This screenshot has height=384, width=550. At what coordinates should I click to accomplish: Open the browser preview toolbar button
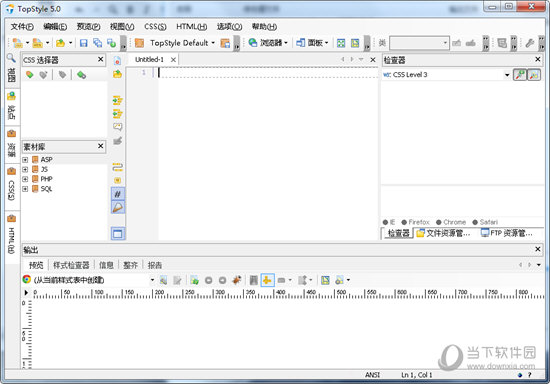click(268, 43)
